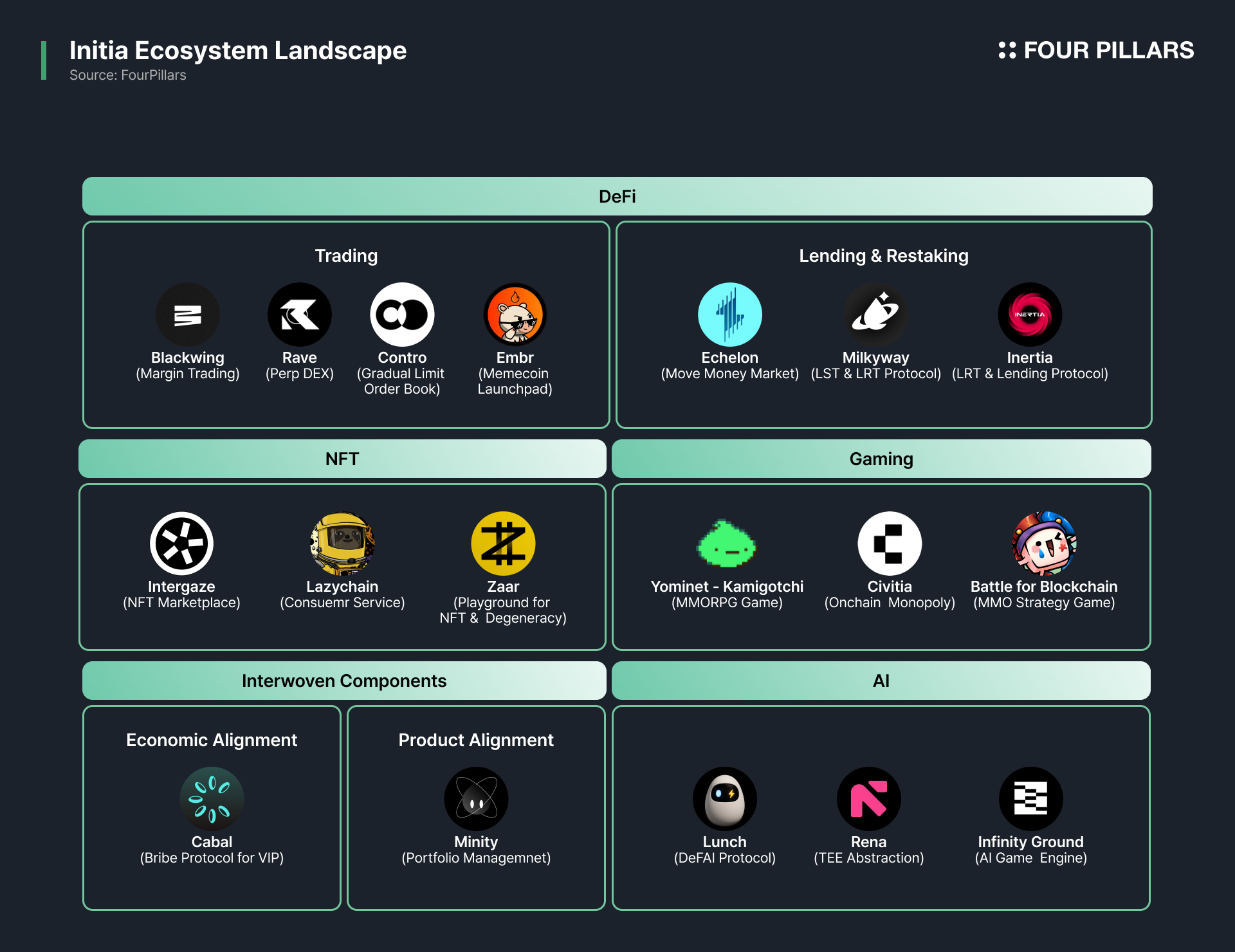Click the green Yominet Kamigotchi blob
Image resolution: width=1235 pixels, height=952 pixels.
pyautogui.click(x=727, y=544)
